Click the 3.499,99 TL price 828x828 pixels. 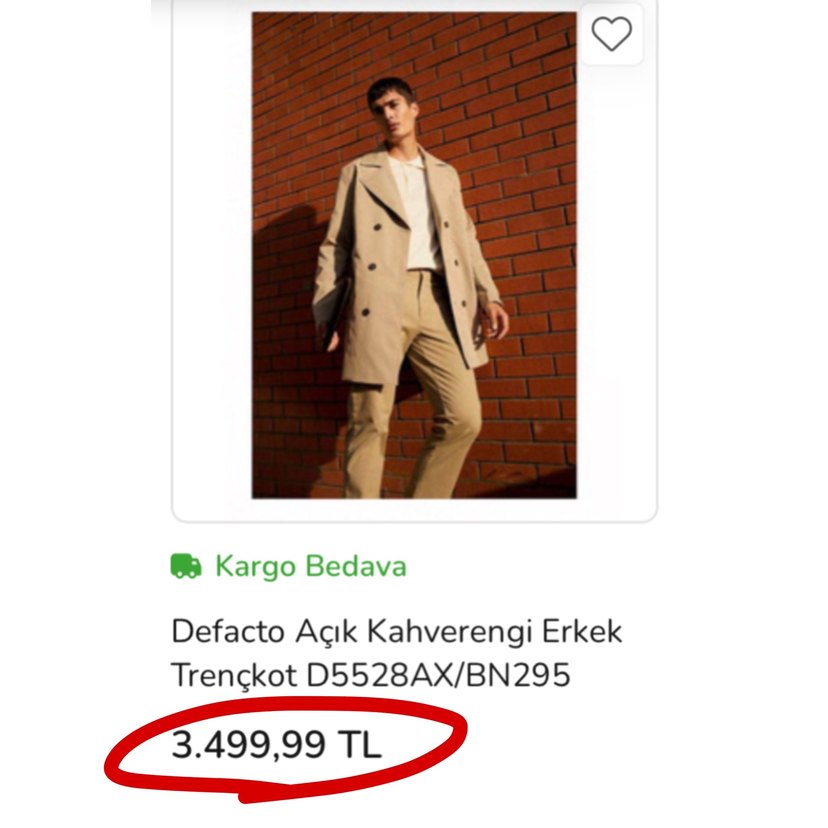click(x=276, y=745)
